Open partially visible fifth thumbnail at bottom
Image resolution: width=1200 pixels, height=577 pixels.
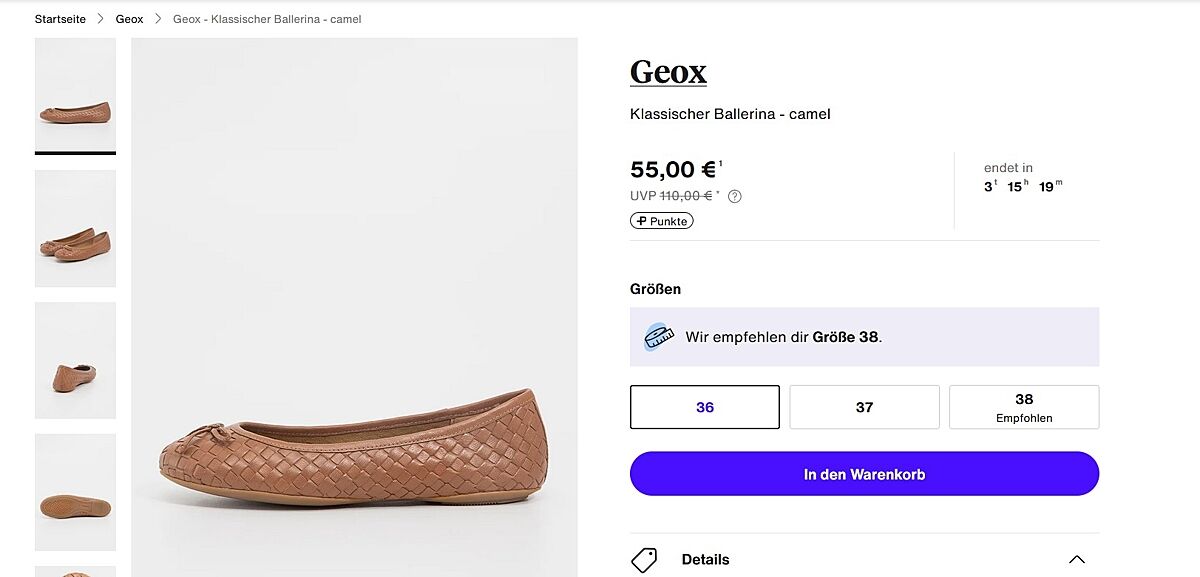pyautogui.click(x=75, y=571)
